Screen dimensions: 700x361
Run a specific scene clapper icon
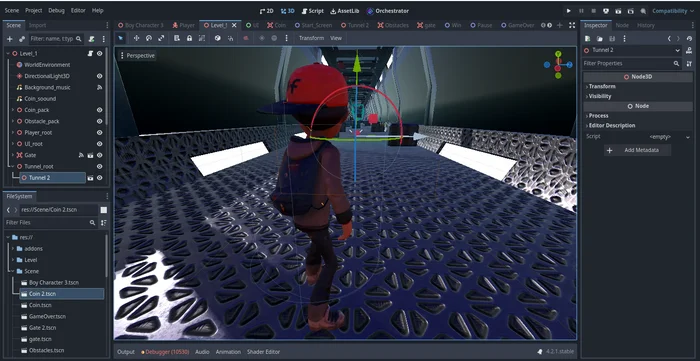(x=630, y=11)
